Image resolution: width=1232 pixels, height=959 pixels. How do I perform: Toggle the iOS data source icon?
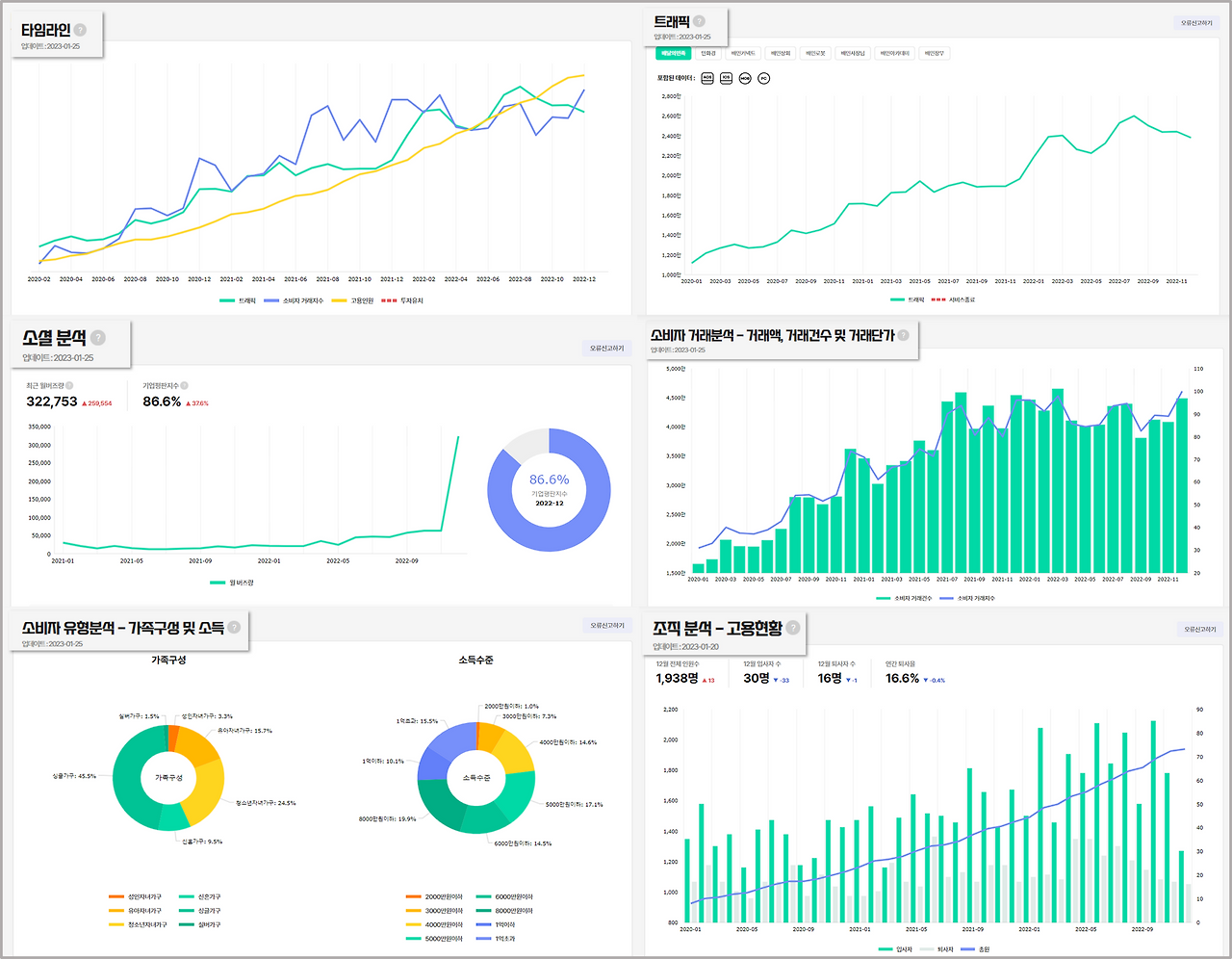pos(726,78)
